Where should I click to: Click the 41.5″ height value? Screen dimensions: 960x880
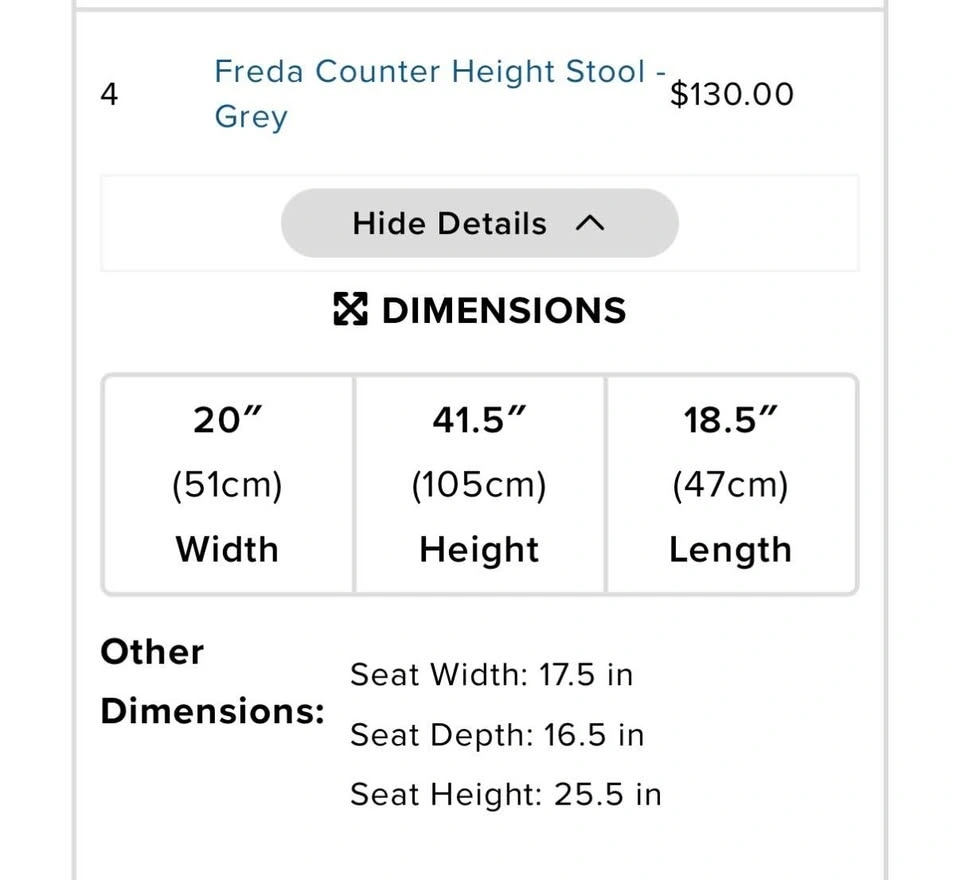coord(479,421)
